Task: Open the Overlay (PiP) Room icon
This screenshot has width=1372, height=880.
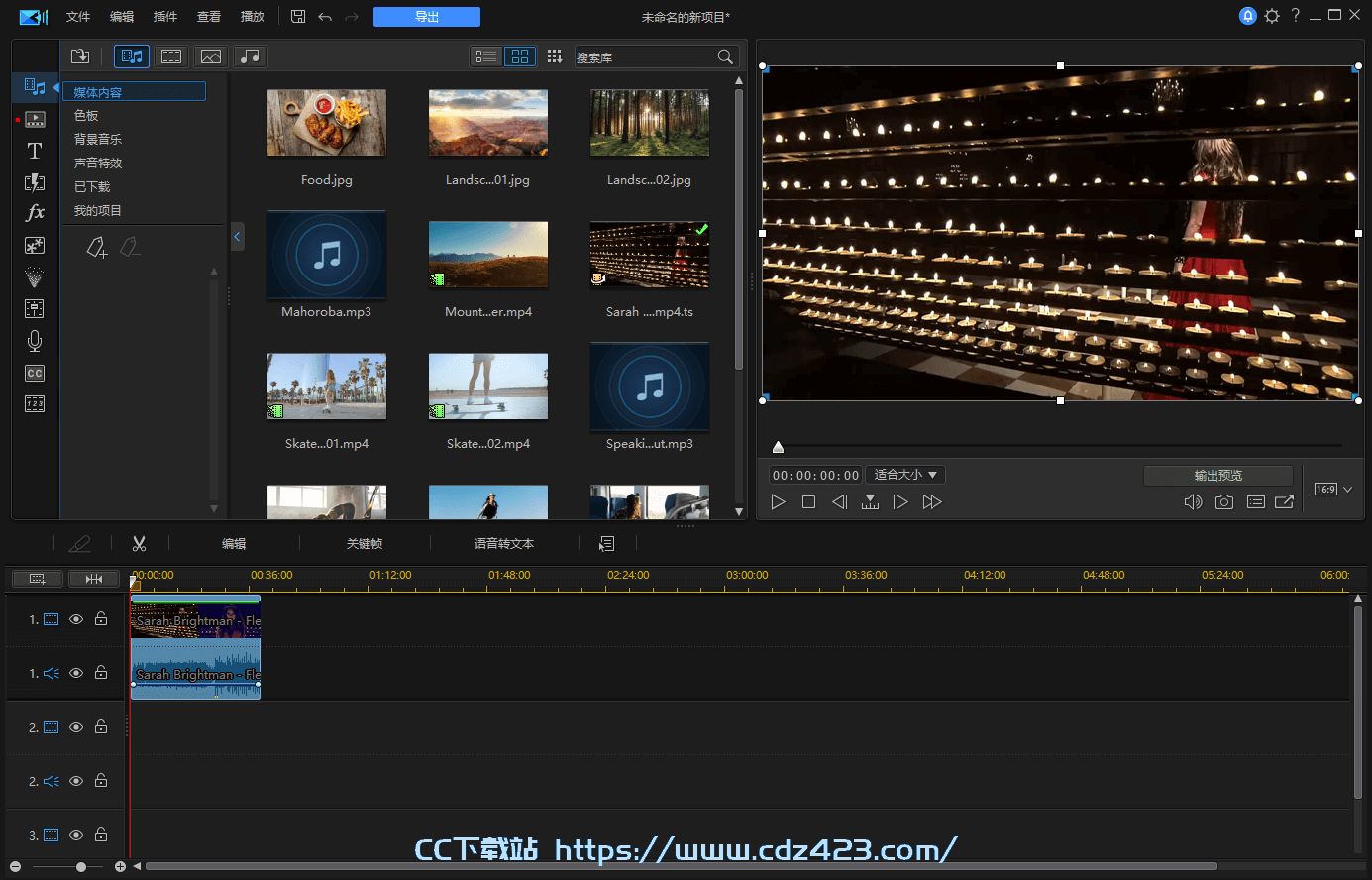Action: pyautogui.click(x=35, y=245)
